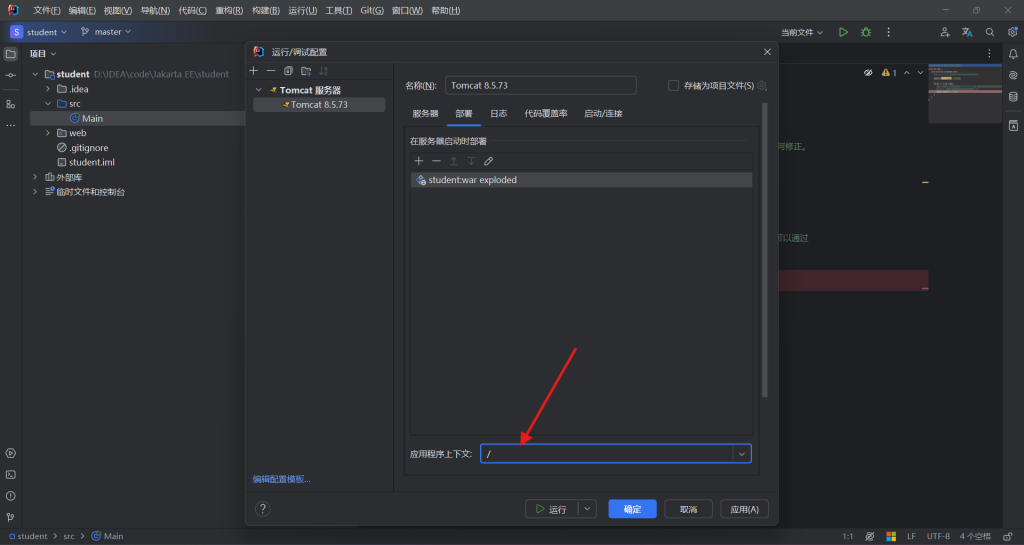The height and width of the screenshot is (545, 1024).
Task: Open the student project selector dropdown
Action: coord(39,32)
